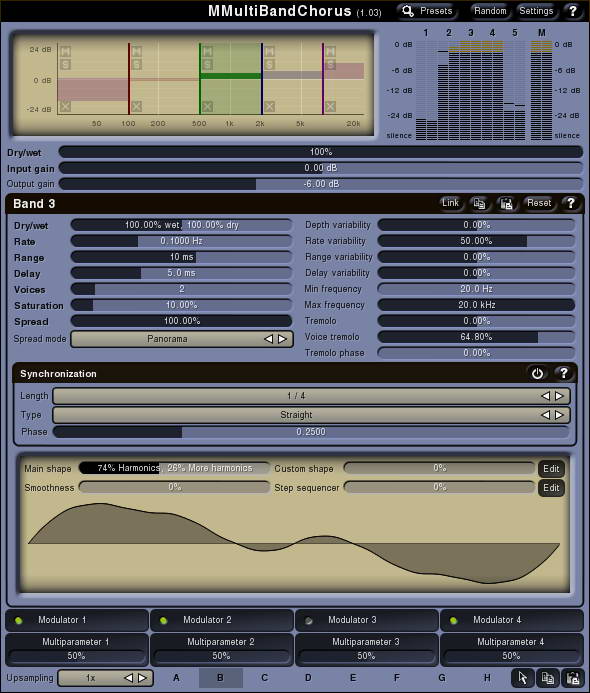Decrease Upsampling with left arrow

coord(128,678)
